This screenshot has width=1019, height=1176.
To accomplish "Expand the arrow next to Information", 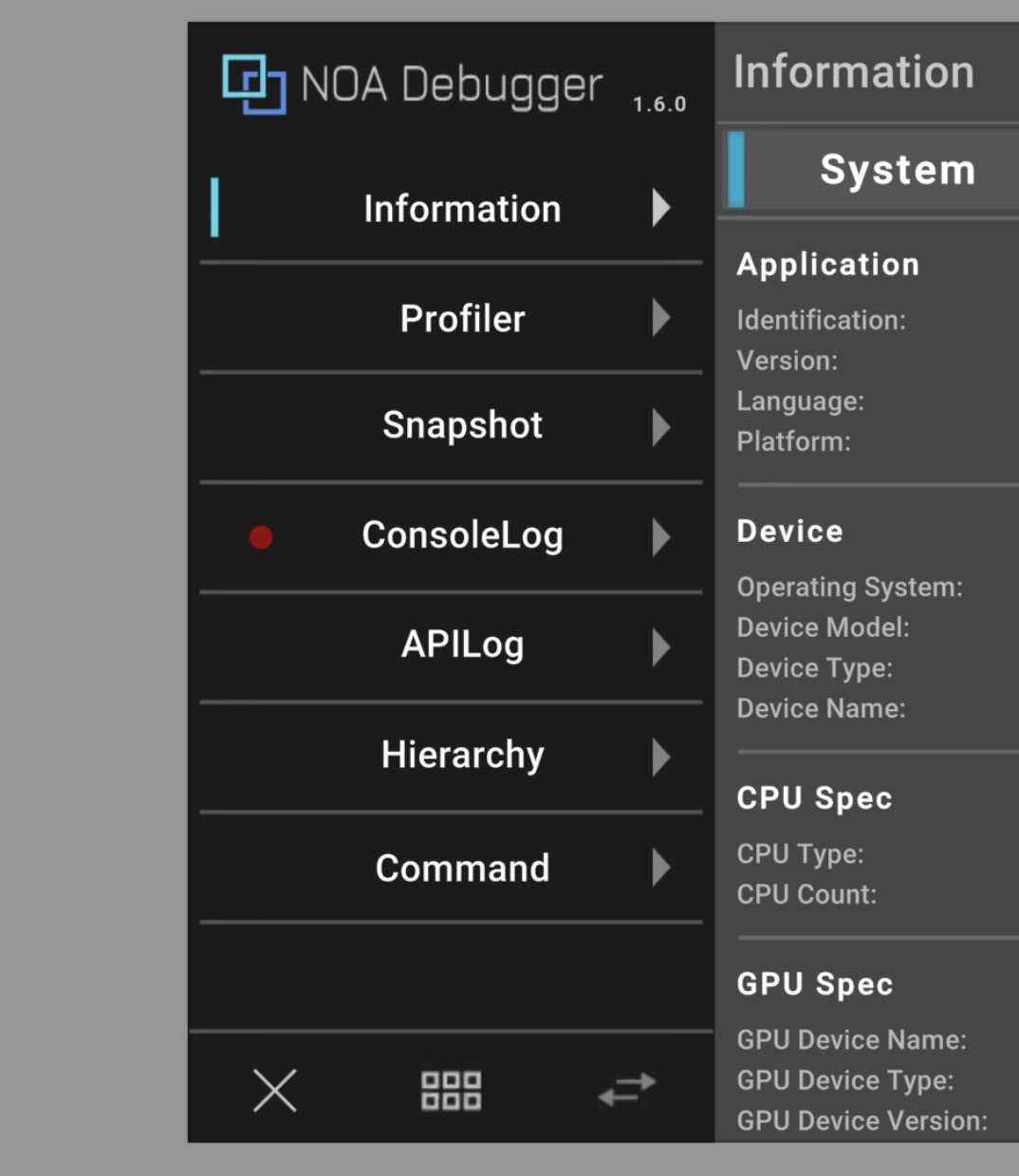I will 661,208.
